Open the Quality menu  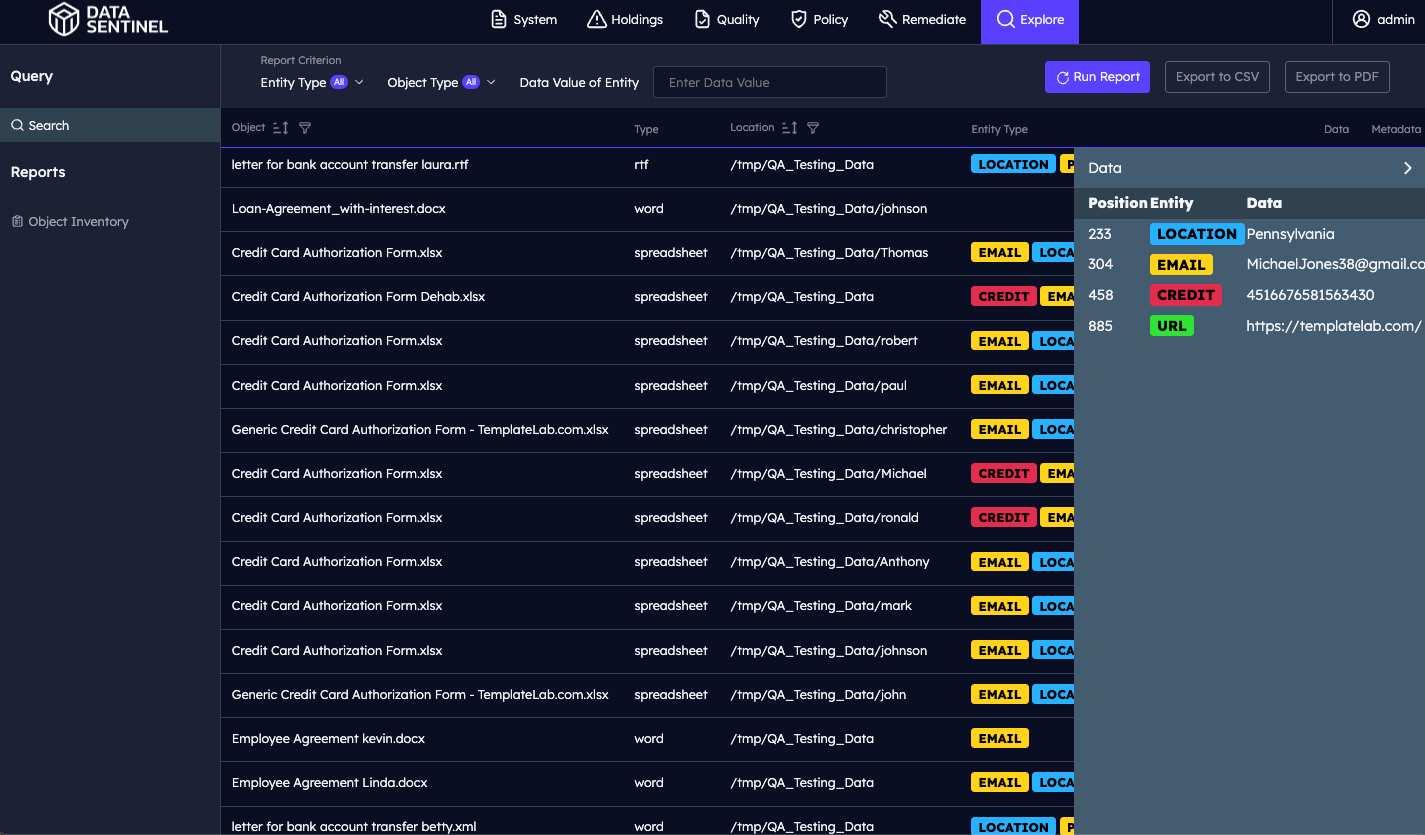[x=727, y=20]
